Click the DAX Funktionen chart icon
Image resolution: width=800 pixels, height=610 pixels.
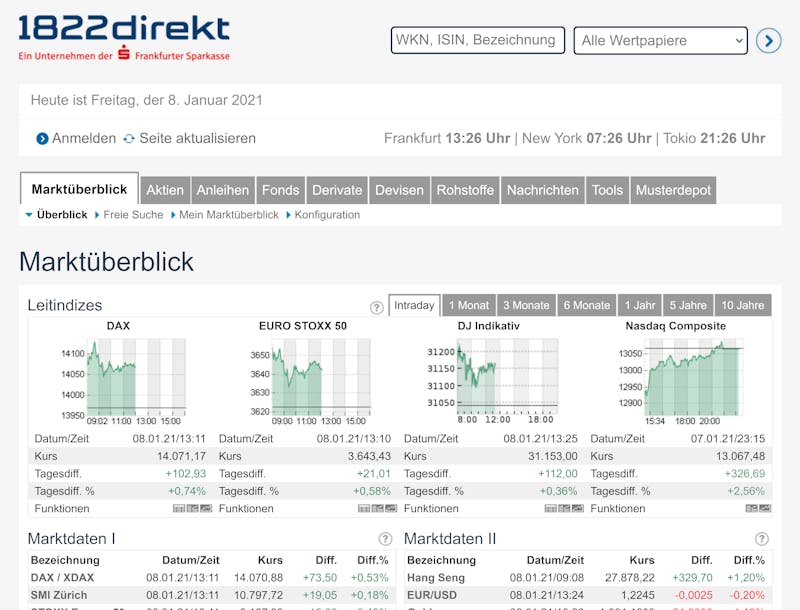click(x=206, y=508)
